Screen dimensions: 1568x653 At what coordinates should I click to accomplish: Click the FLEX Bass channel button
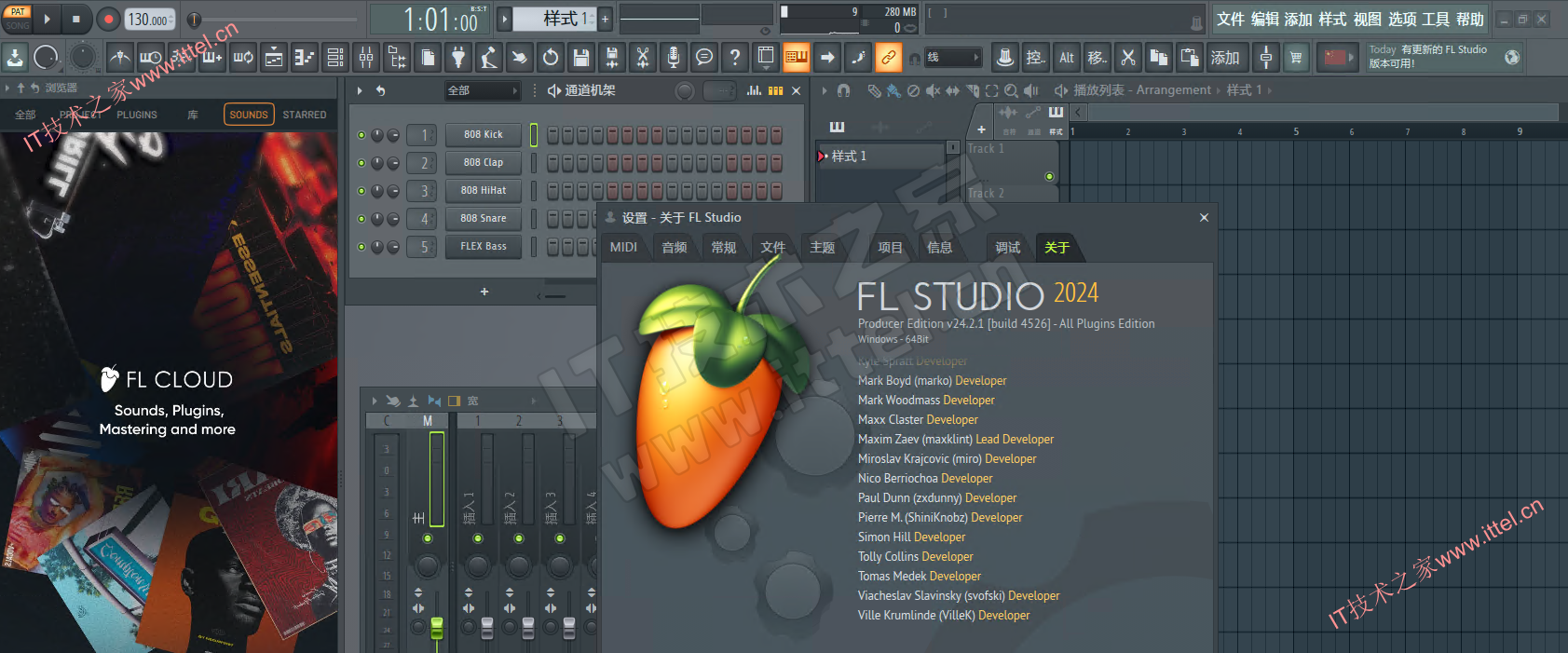pos(484,247)
